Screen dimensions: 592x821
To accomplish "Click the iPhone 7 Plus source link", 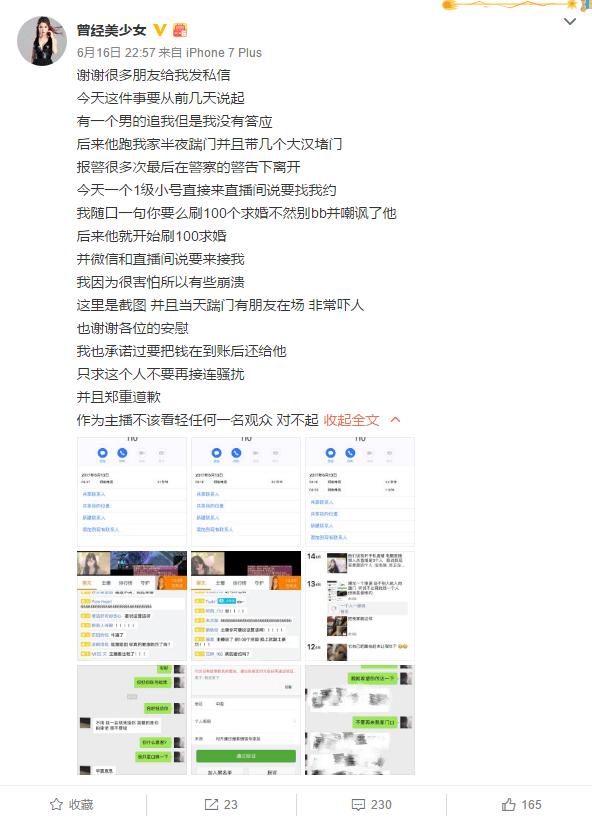I will coord(224,53).
